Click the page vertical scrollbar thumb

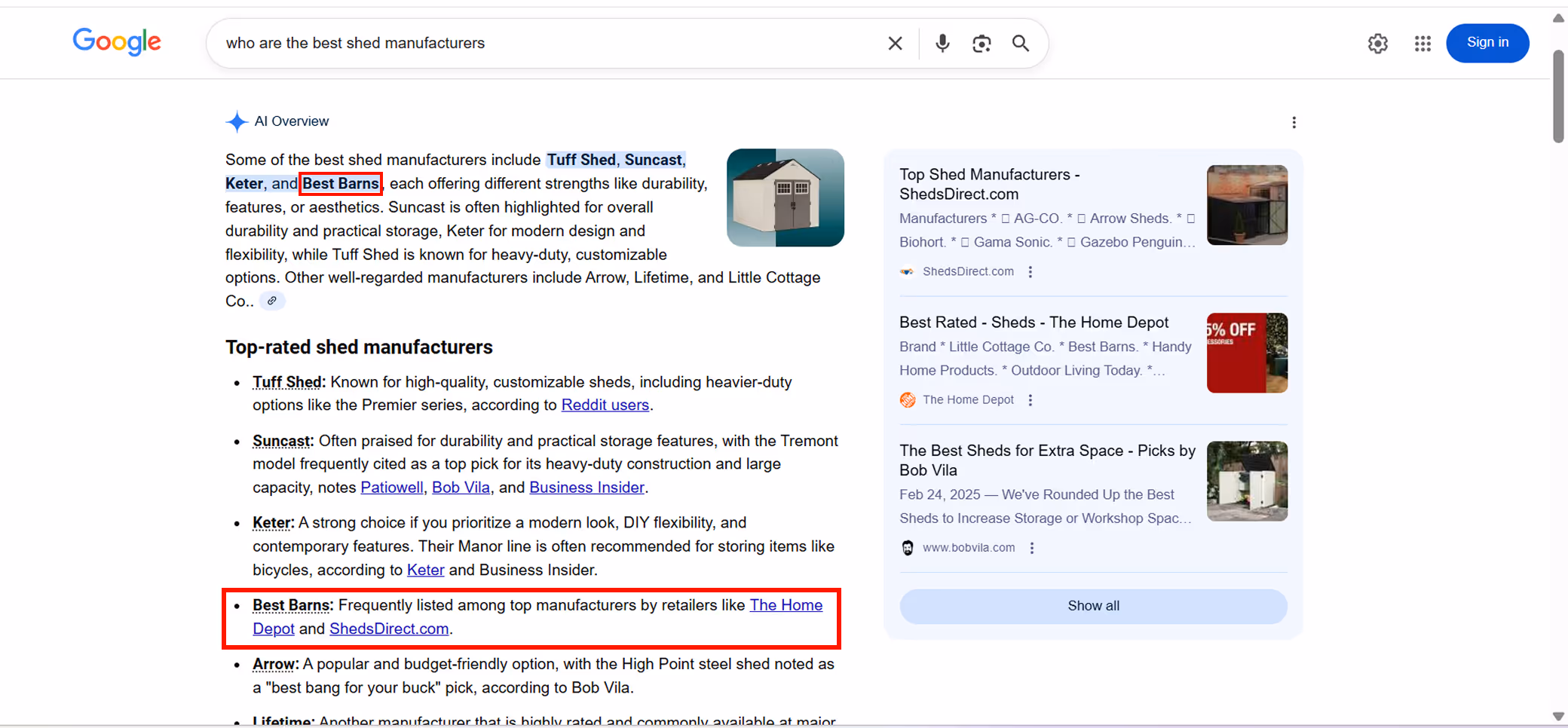(1558, 96)
